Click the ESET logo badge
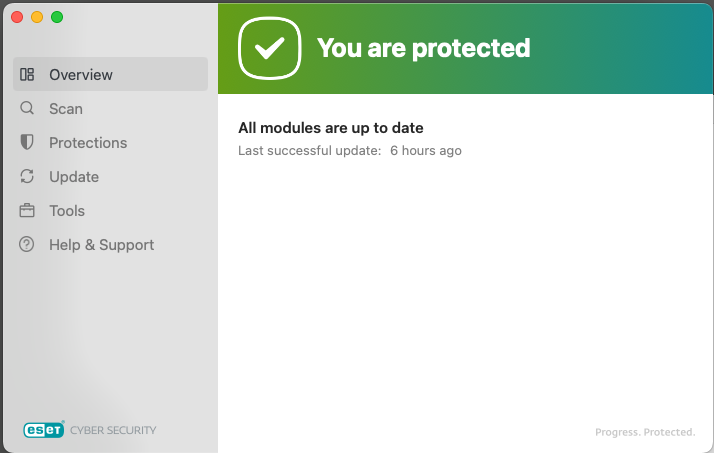 coord(44,430)
